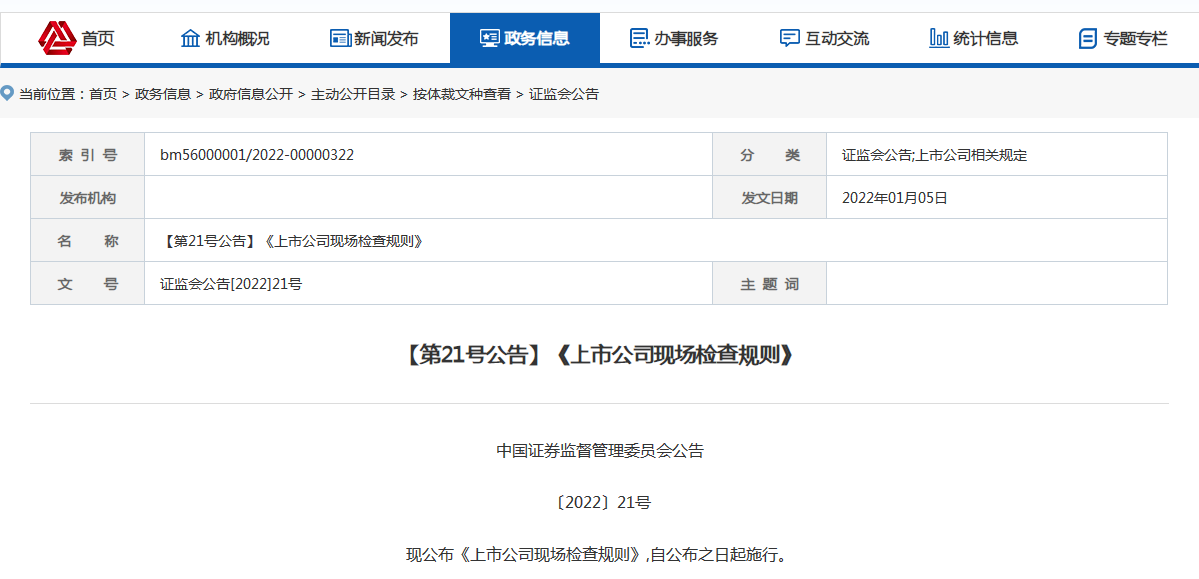This screenshot has width=1199, height=579.
Task: Click the 文号 label cell
Action: tap(88, 284)
